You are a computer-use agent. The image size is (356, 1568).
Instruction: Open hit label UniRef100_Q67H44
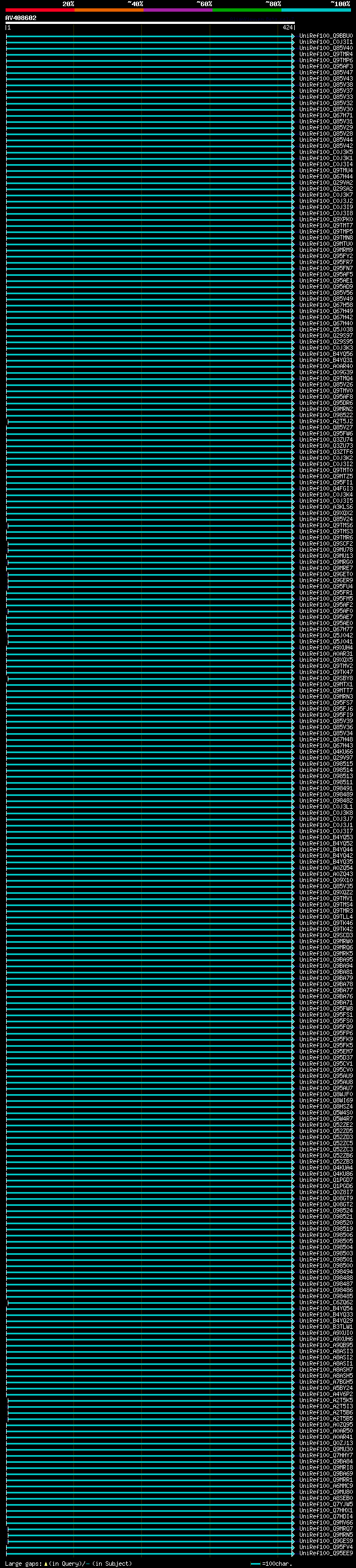pyautogui.click(x=326, y=176)
